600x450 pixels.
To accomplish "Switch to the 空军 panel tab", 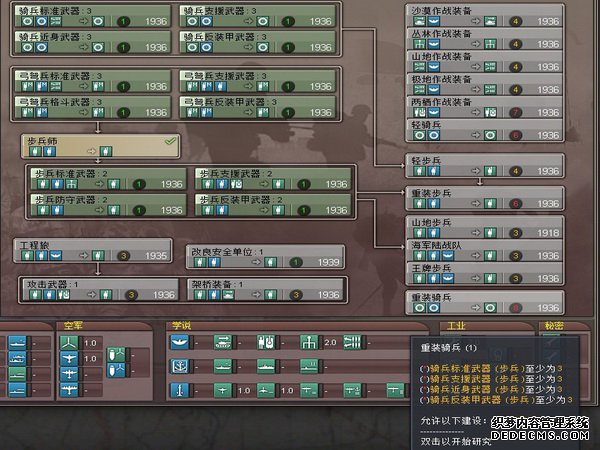I will (73, 326).
